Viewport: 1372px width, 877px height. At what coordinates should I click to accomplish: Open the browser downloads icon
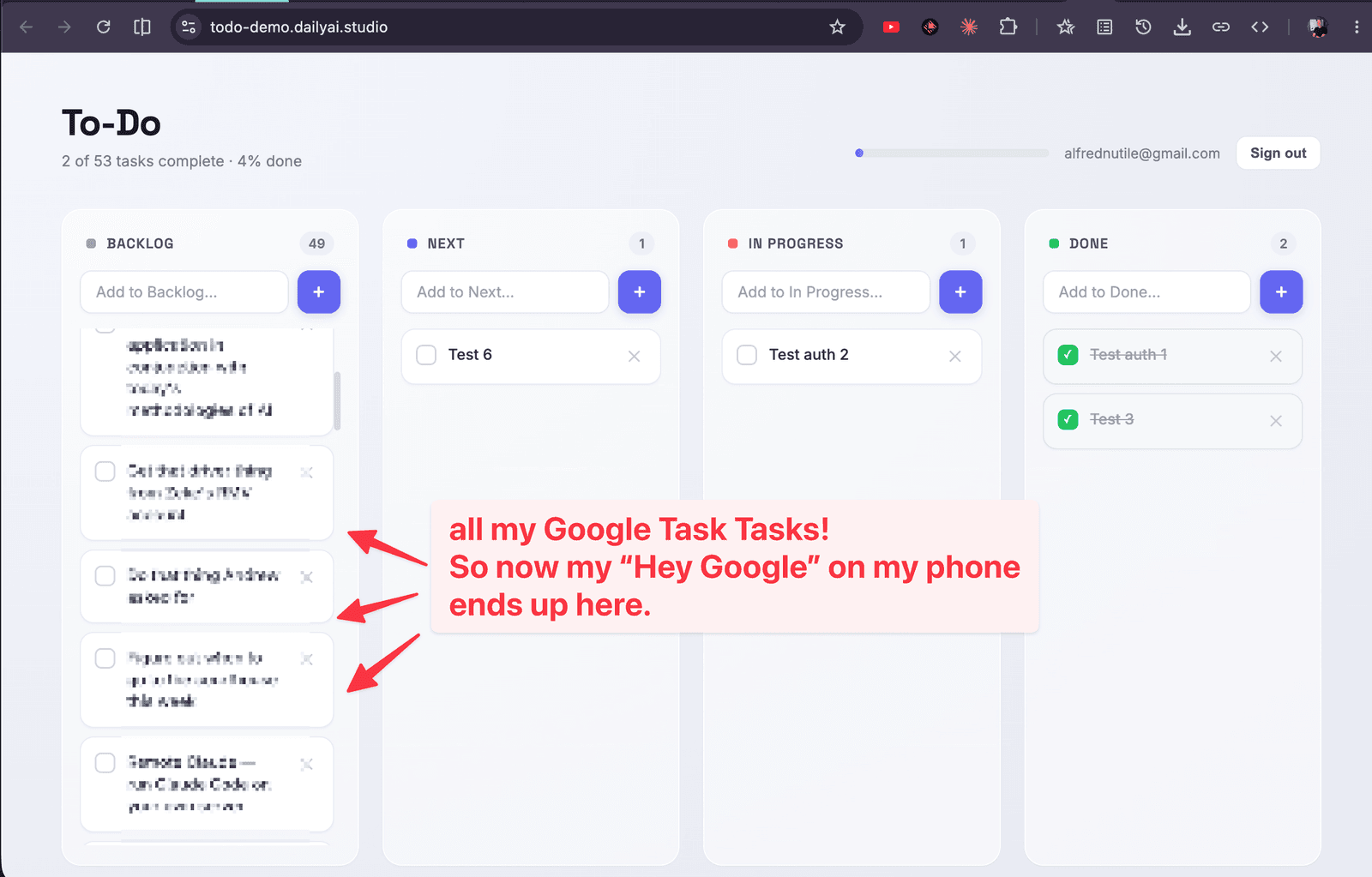point(1182,27)
